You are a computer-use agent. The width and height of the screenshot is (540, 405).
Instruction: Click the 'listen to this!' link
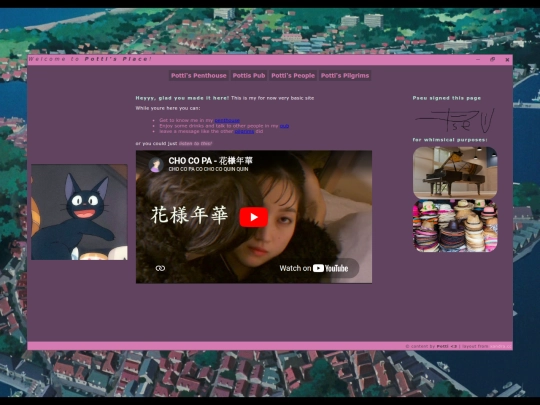click(195, 143)
